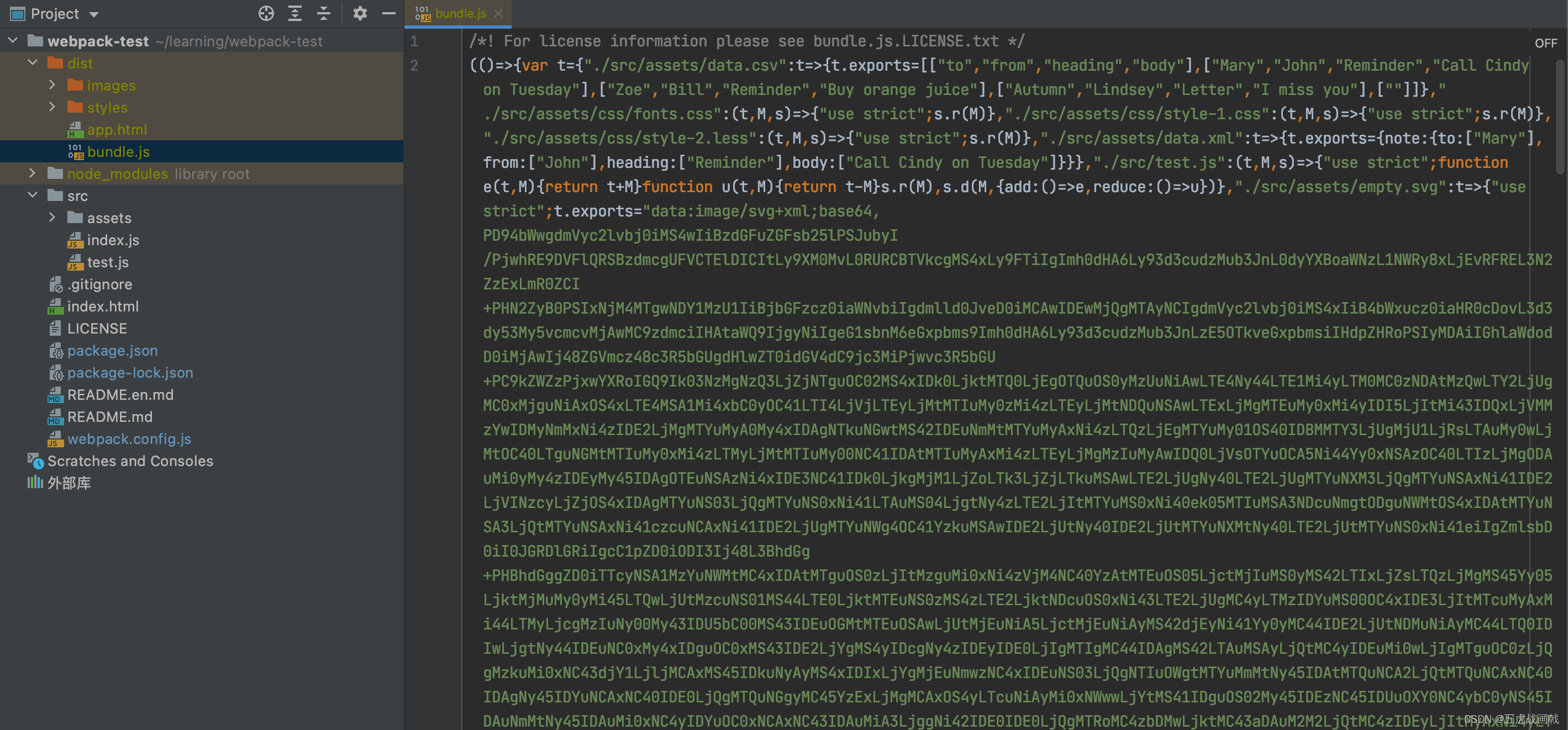This screenshot has height=730, width=1568.
Task: Select node_modules library root row
Action: (x=202, y=173)
